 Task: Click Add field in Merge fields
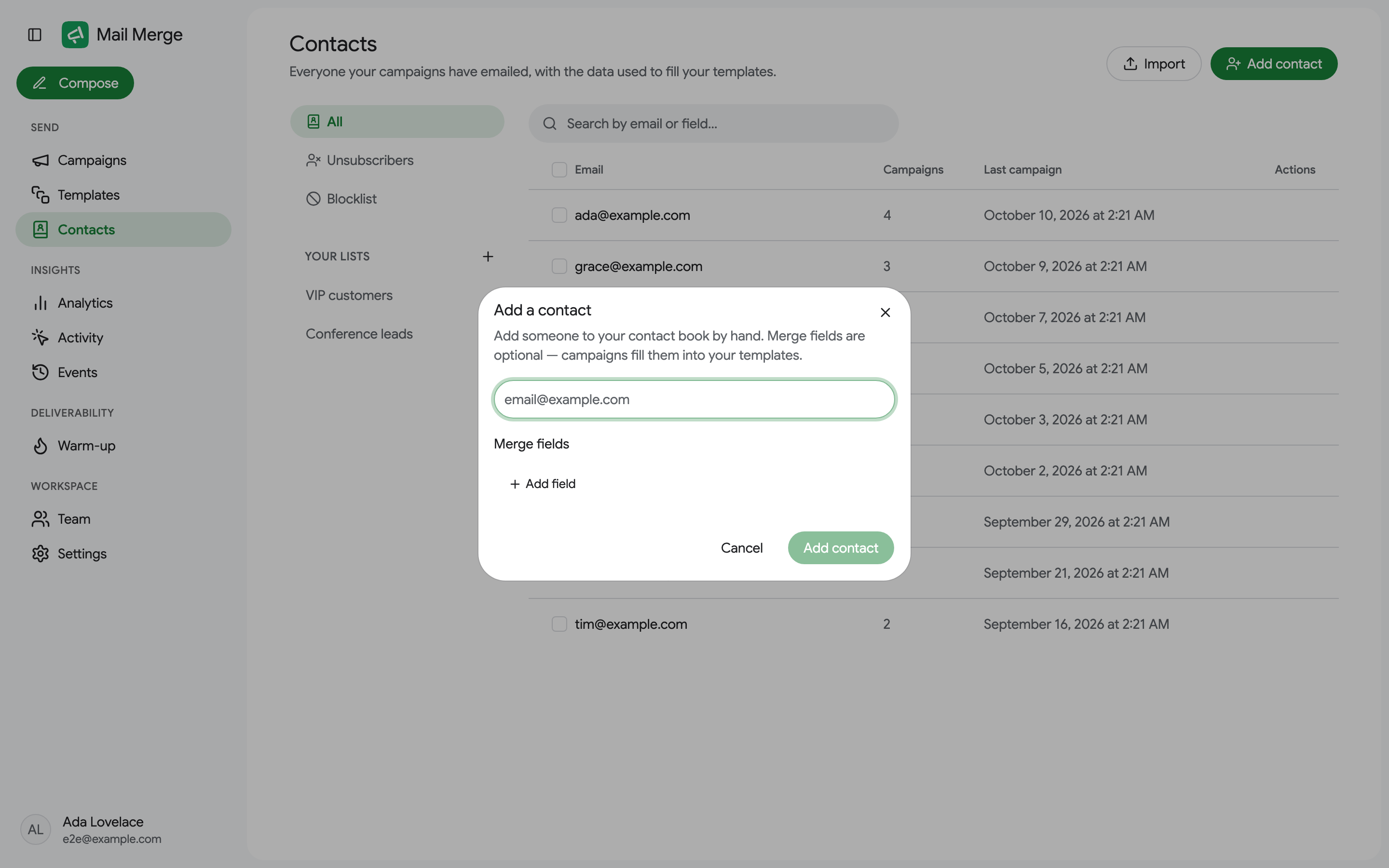(x=543, y=484)
